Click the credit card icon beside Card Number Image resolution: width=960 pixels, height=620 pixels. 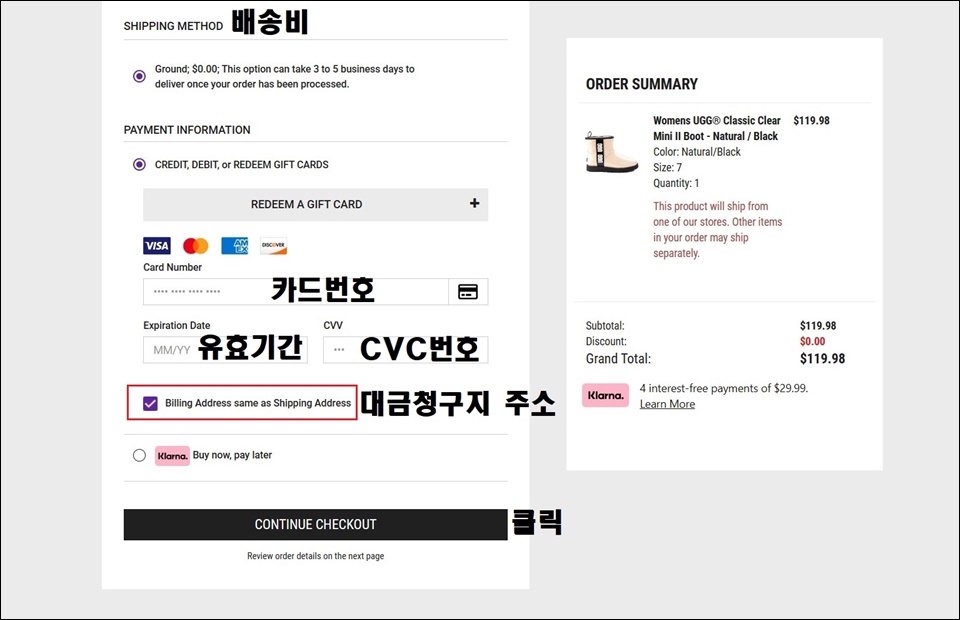pos(468,292)
